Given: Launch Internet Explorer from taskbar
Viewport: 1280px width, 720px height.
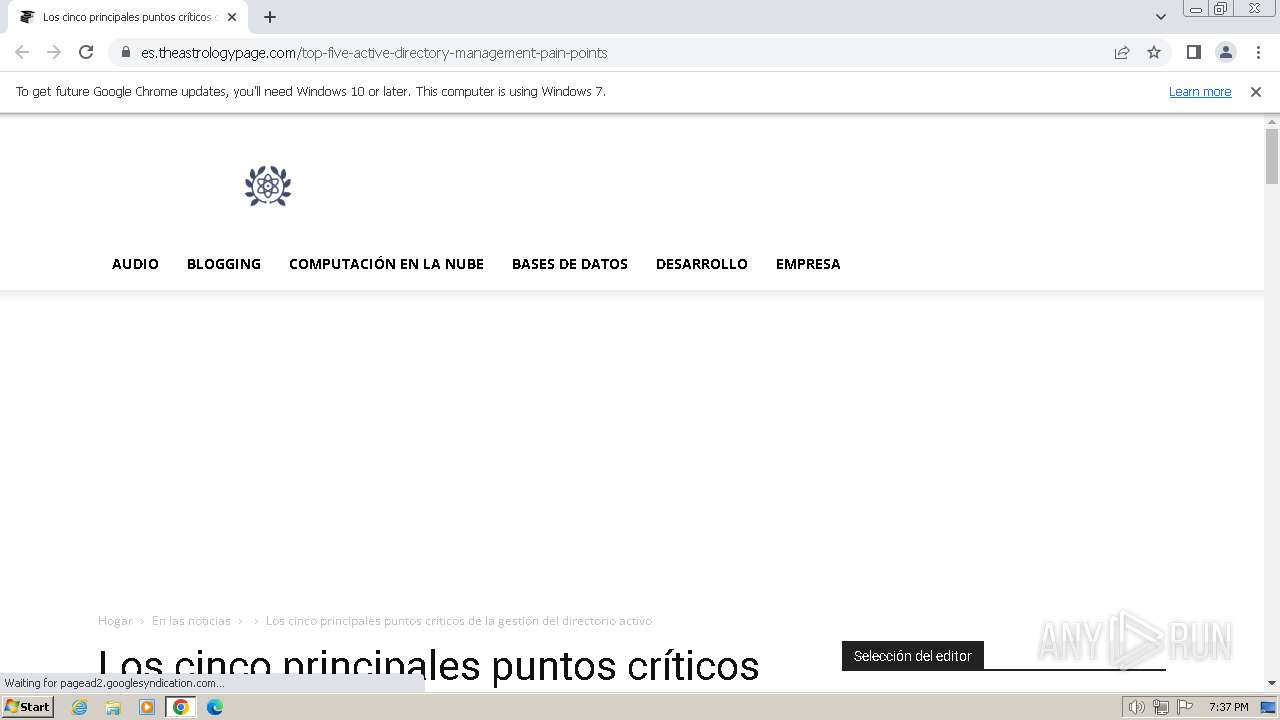Looking at the screenshot, I should click(80, 707).
